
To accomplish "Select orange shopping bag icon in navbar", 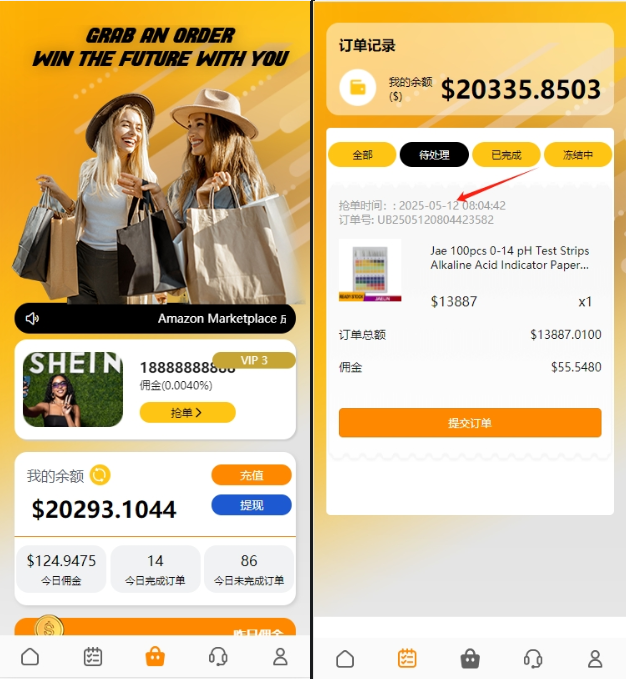I will [x=155, y=656].
